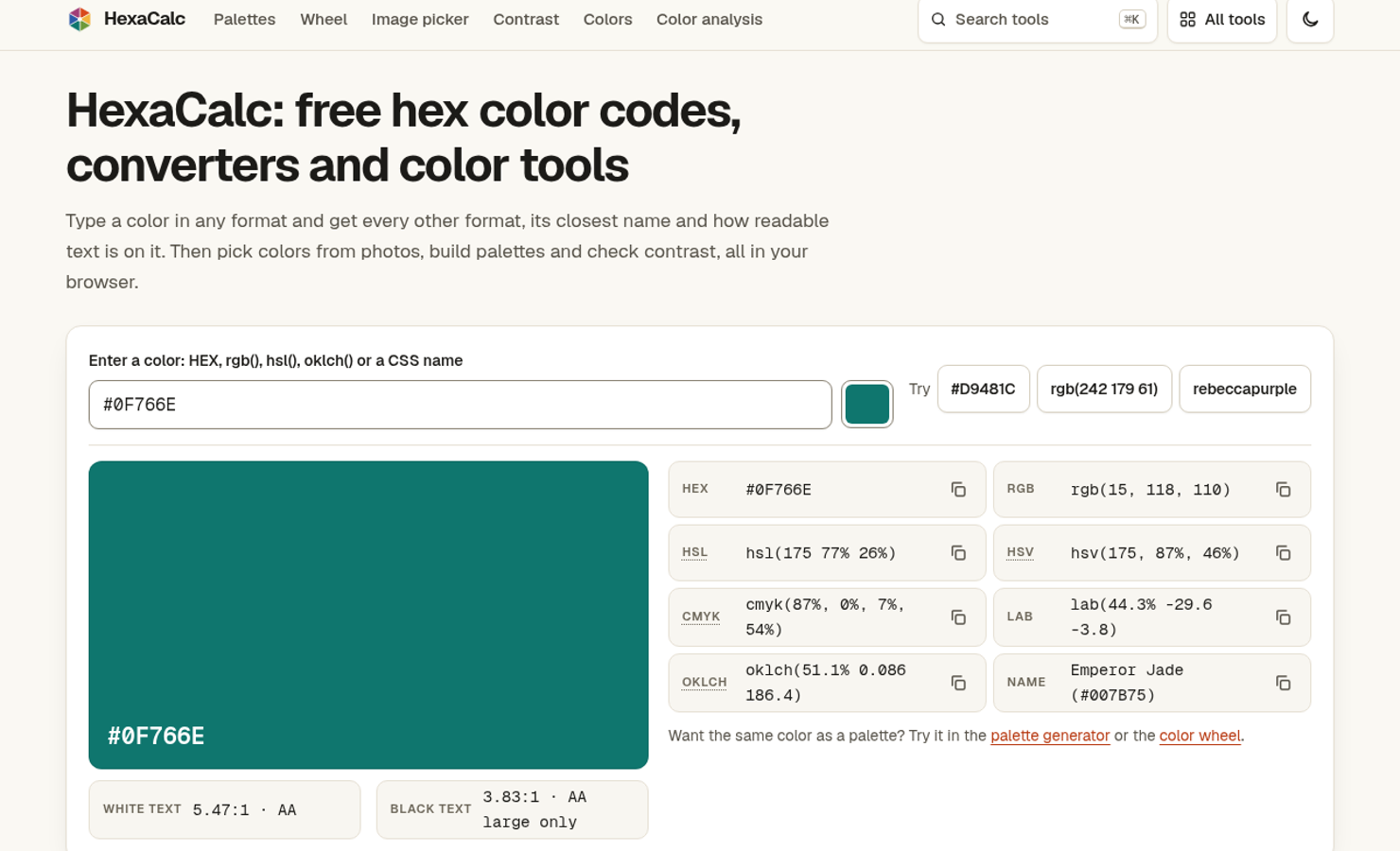The image size is (1400, 851).
Task: Copy the HSV value to clipboard
Action: pos(1284,553)
